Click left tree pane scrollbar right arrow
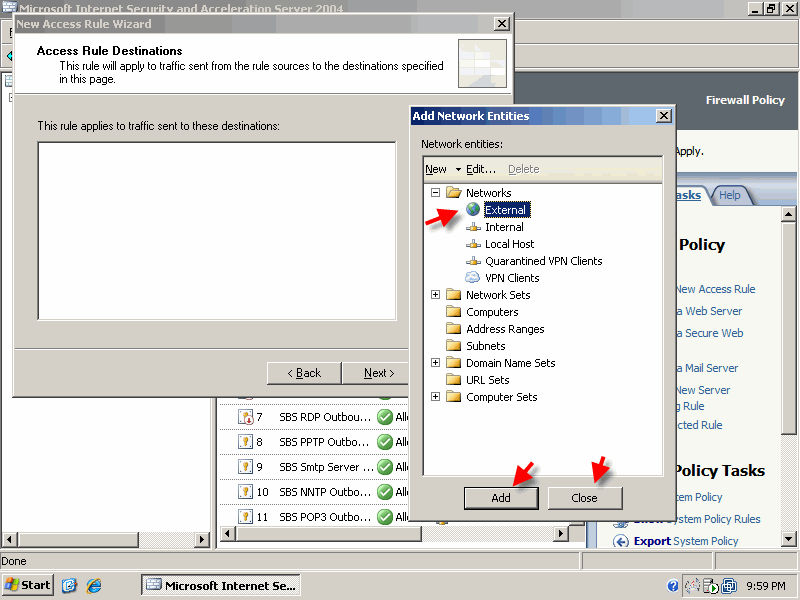800x600 pixels. click(x=202, y=539)
